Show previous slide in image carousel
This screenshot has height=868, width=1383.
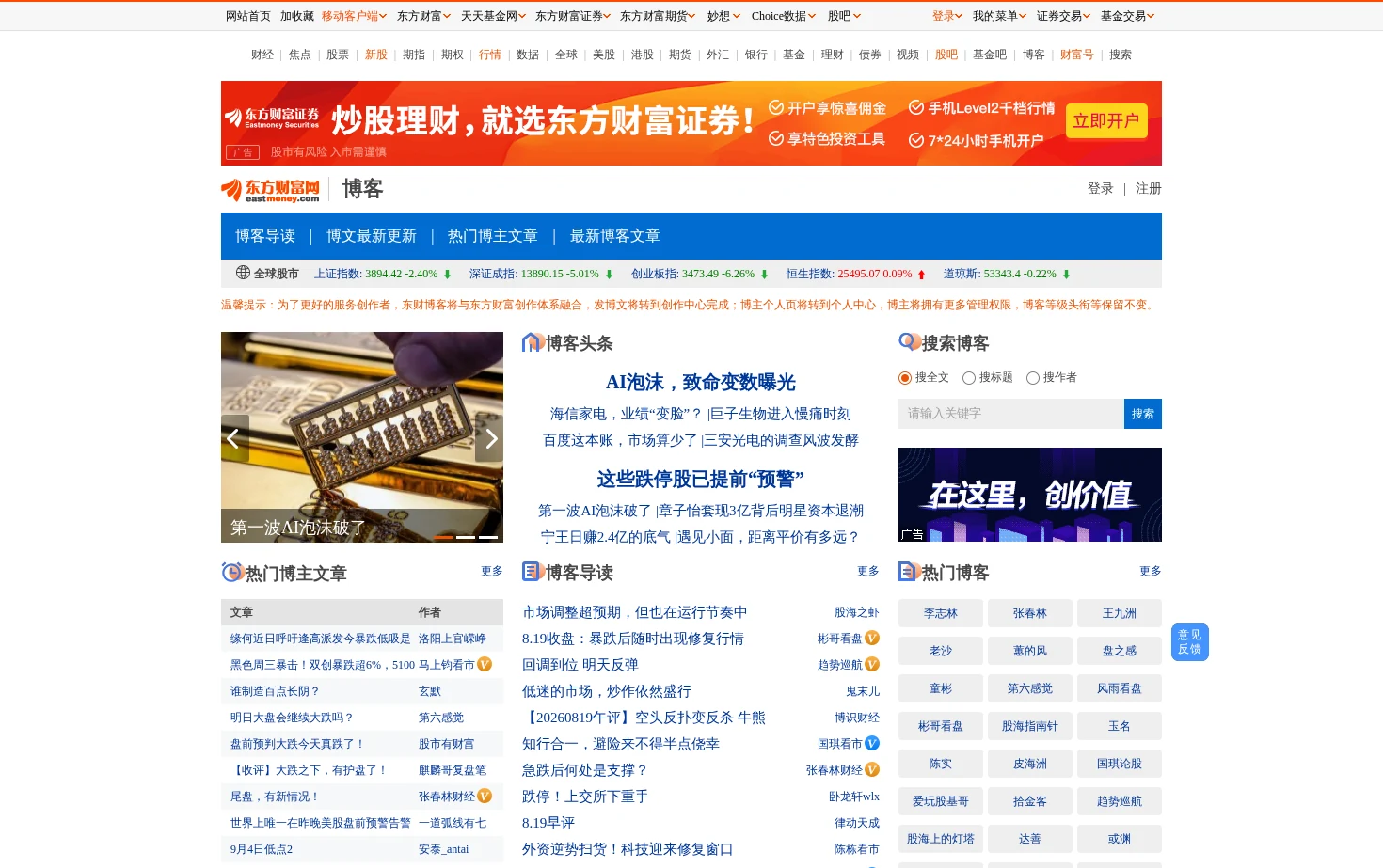point(235,438)
